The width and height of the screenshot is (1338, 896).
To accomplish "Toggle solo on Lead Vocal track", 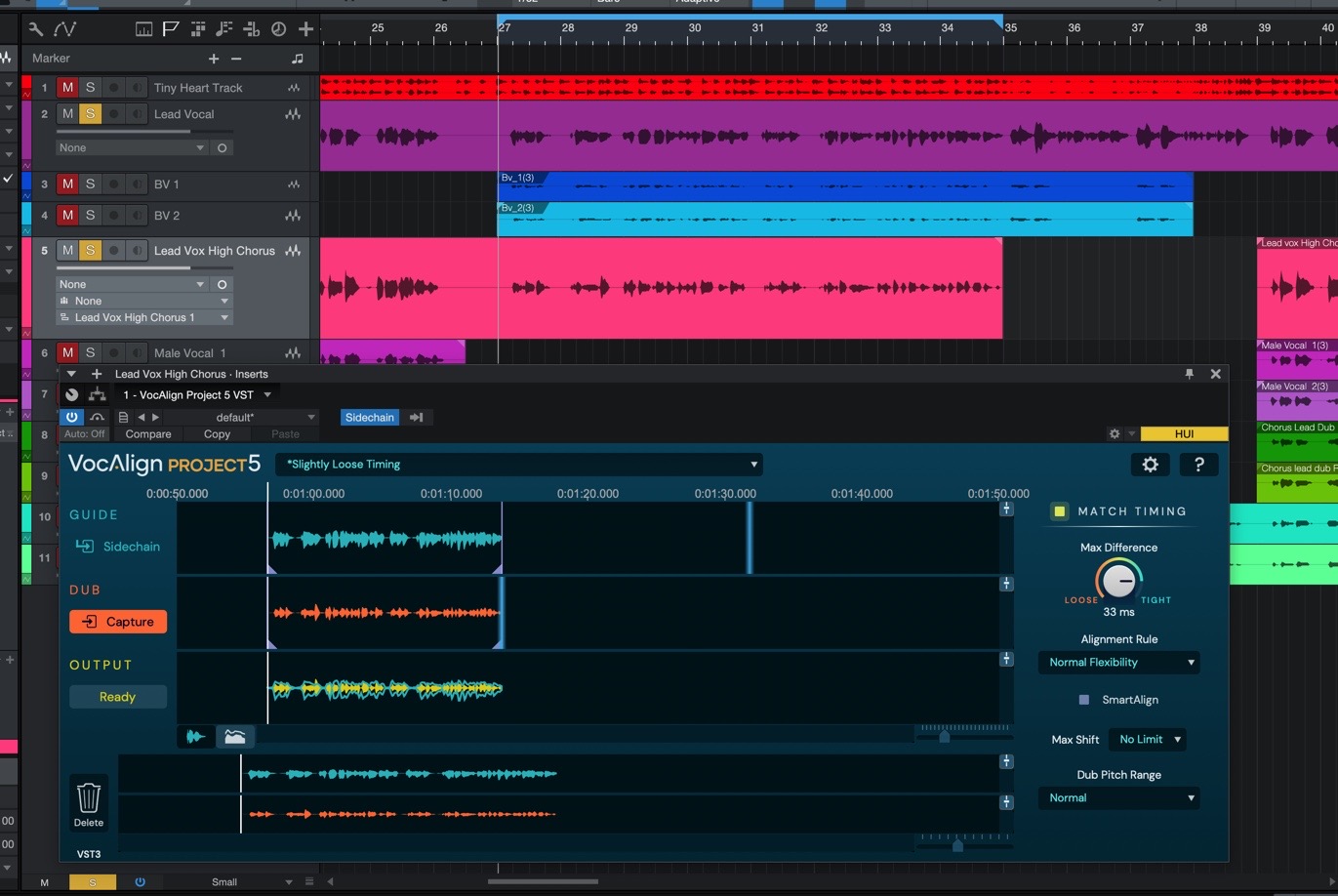I will [x=90, y=114].
